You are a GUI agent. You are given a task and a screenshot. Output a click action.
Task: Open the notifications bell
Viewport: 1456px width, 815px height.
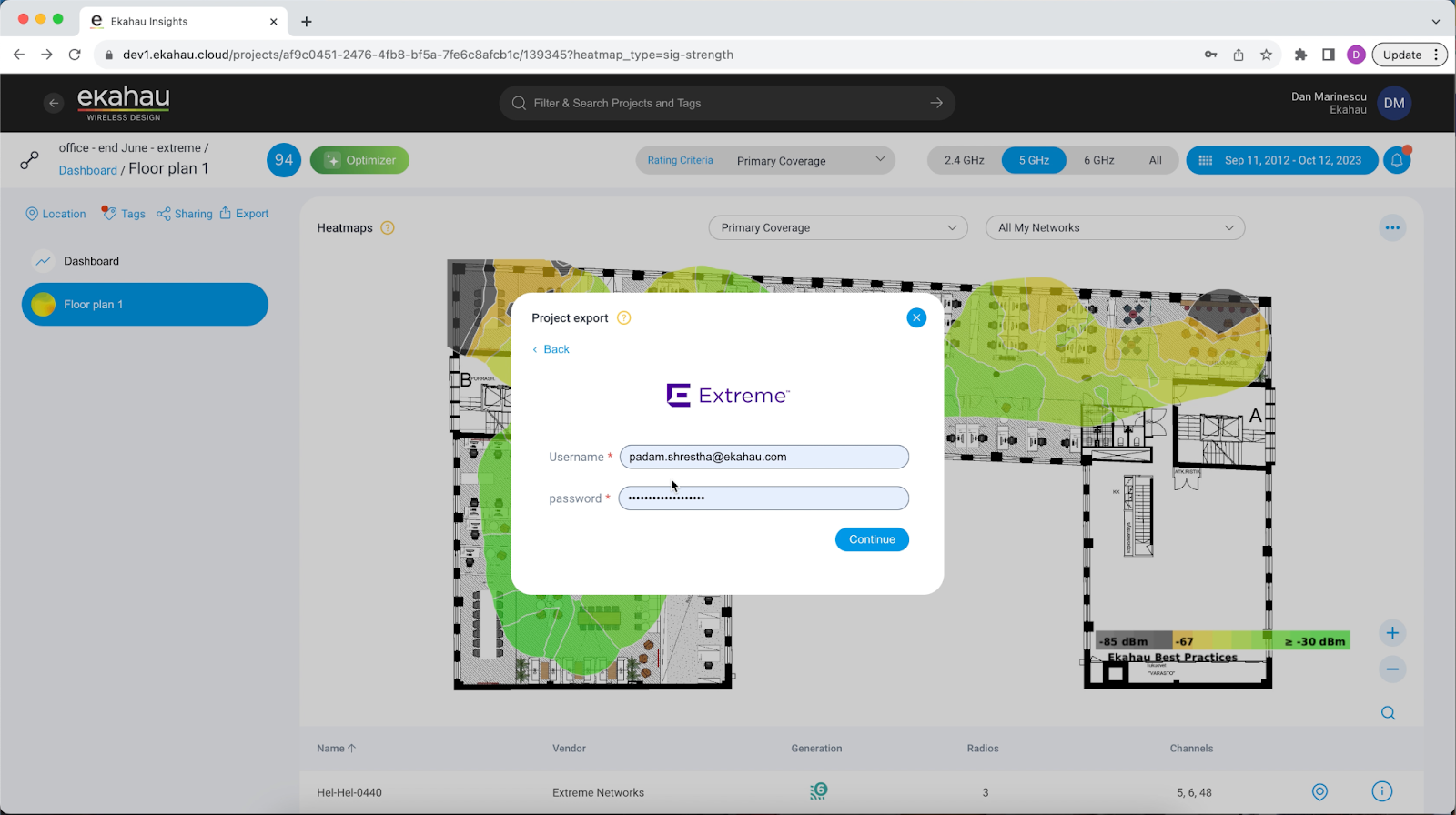pyautogui.click(x=1398, y=160)
